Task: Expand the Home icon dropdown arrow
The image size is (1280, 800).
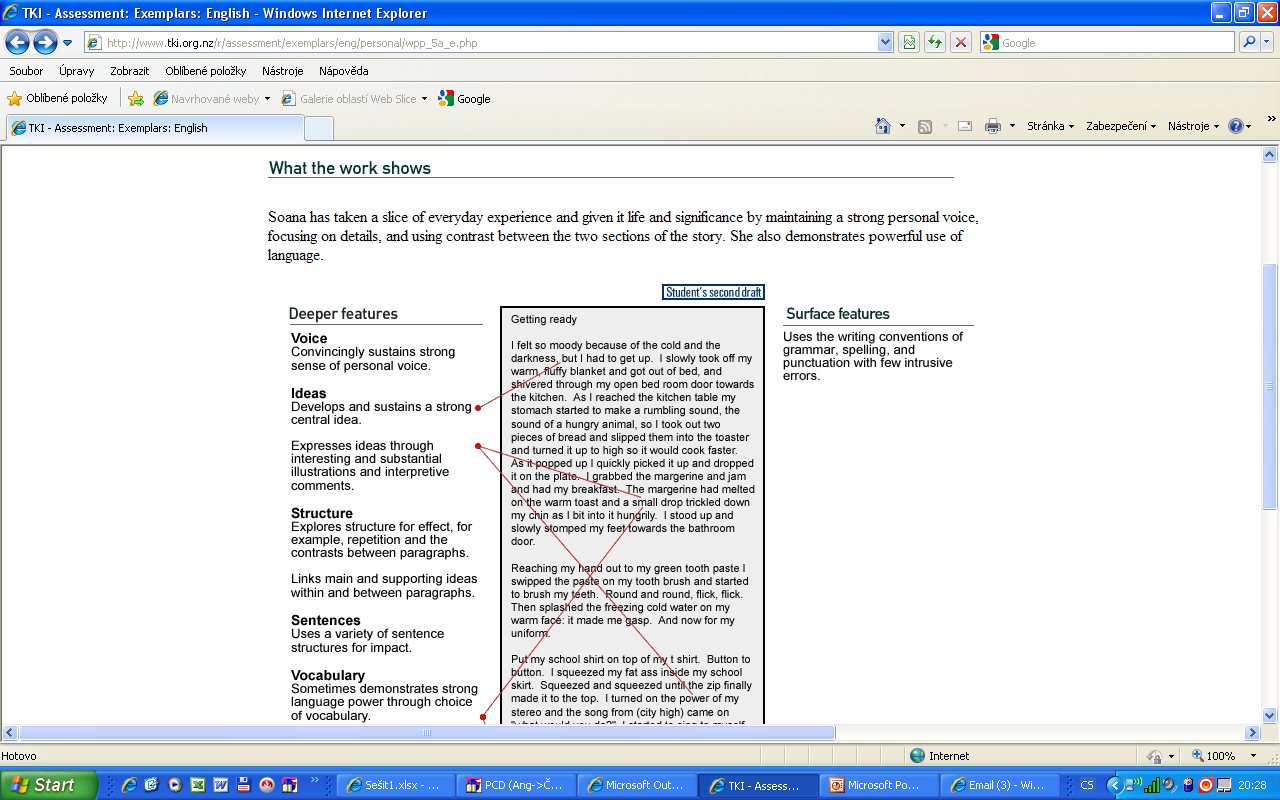Action: click(902, 126)
